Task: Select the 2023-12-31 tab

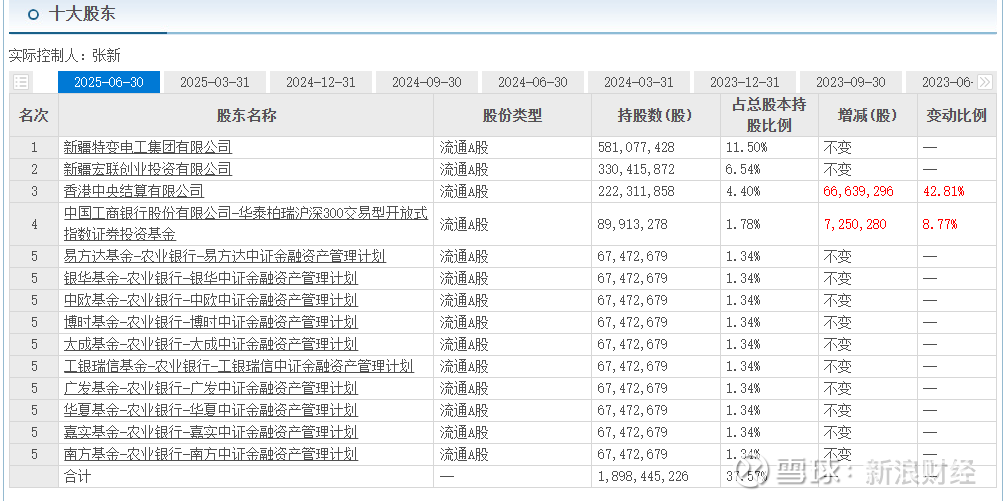Action: click(x=745, y=82)
